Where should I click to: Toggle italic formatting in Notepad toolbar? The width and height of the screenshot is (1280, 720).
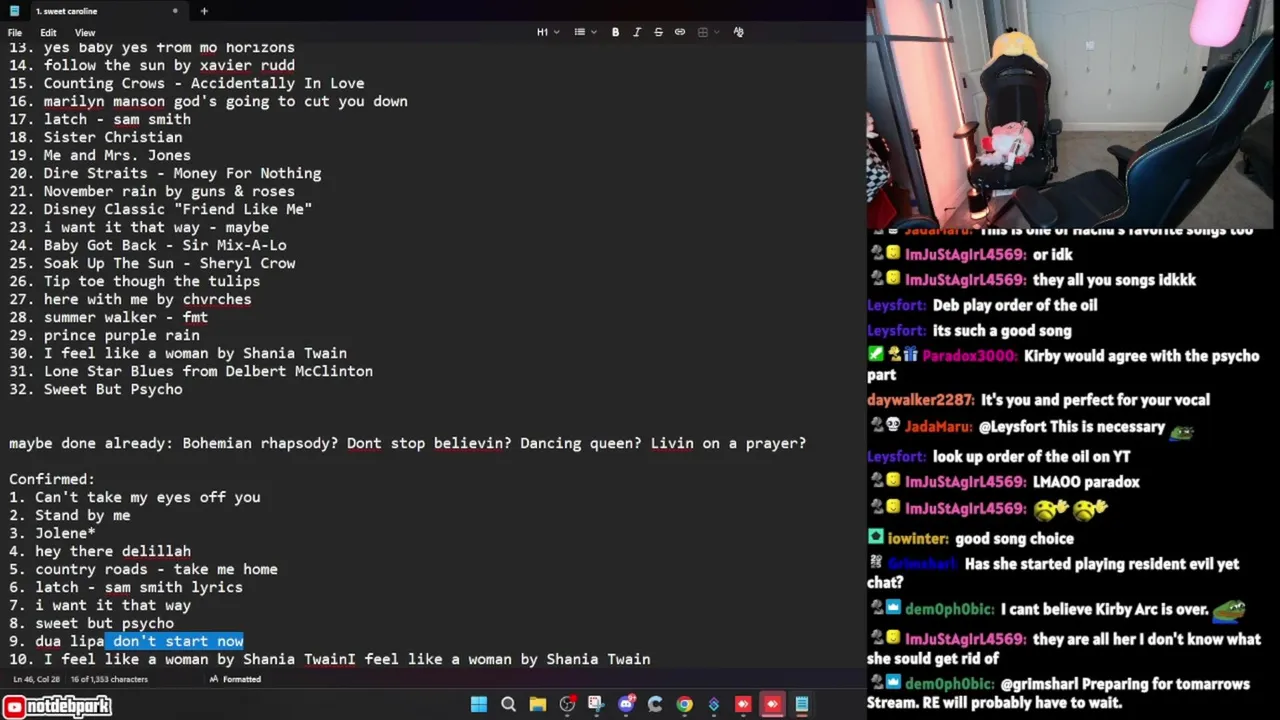click(637, 32)
